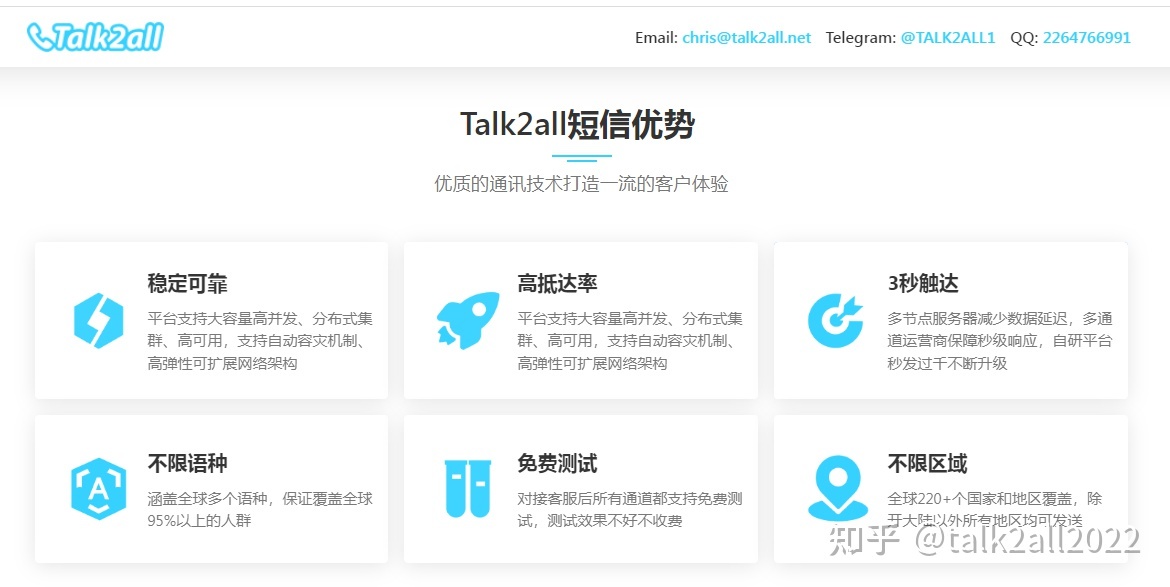The image size is (1170, 587).
Task: Click the description starting 全球220+个国家
Action: tap(995, 509)
